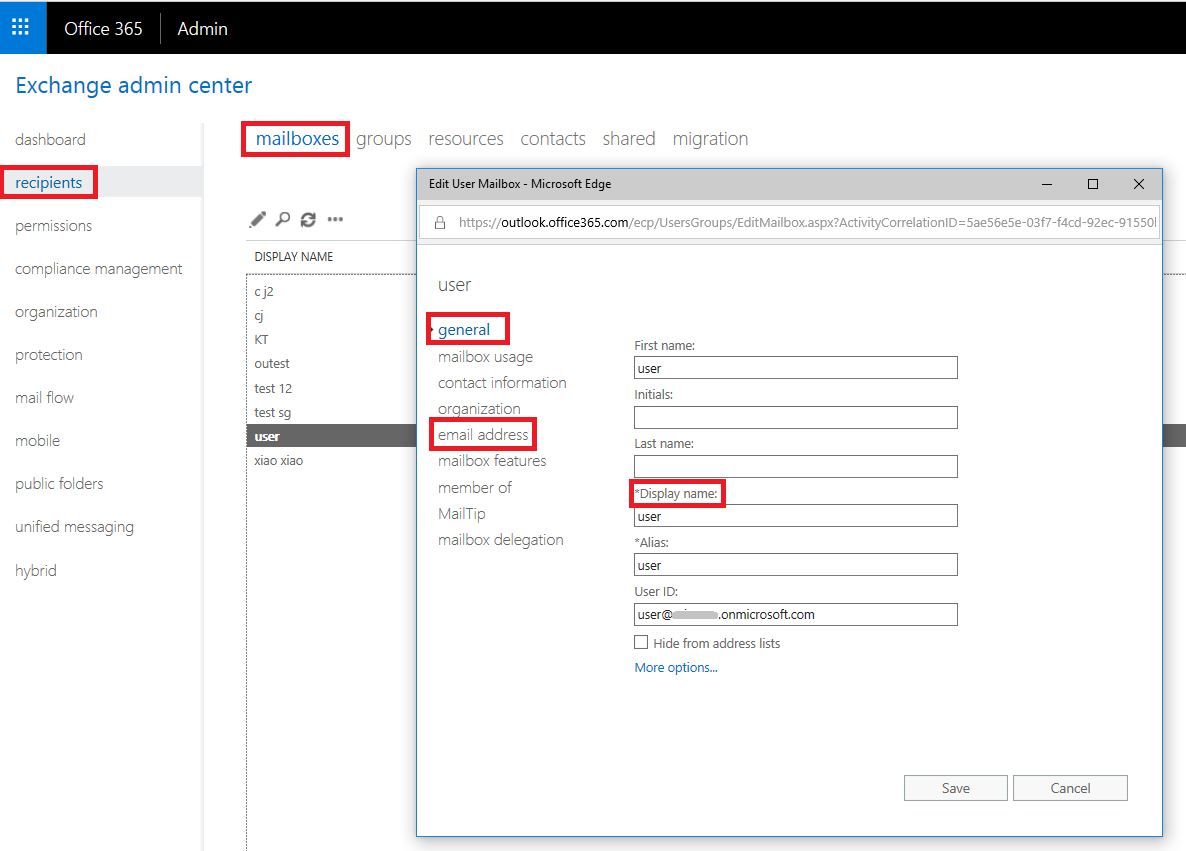Open organization in the left navigation

click(x=56, y=312)
